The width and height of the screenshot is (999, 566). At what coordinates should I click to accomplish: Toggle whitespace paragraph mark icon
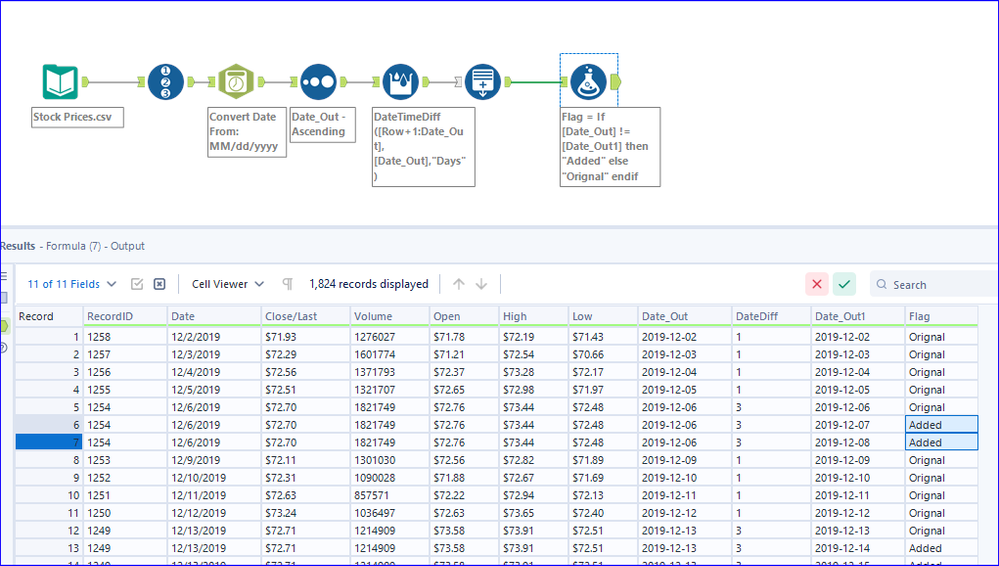coord(287,284)
